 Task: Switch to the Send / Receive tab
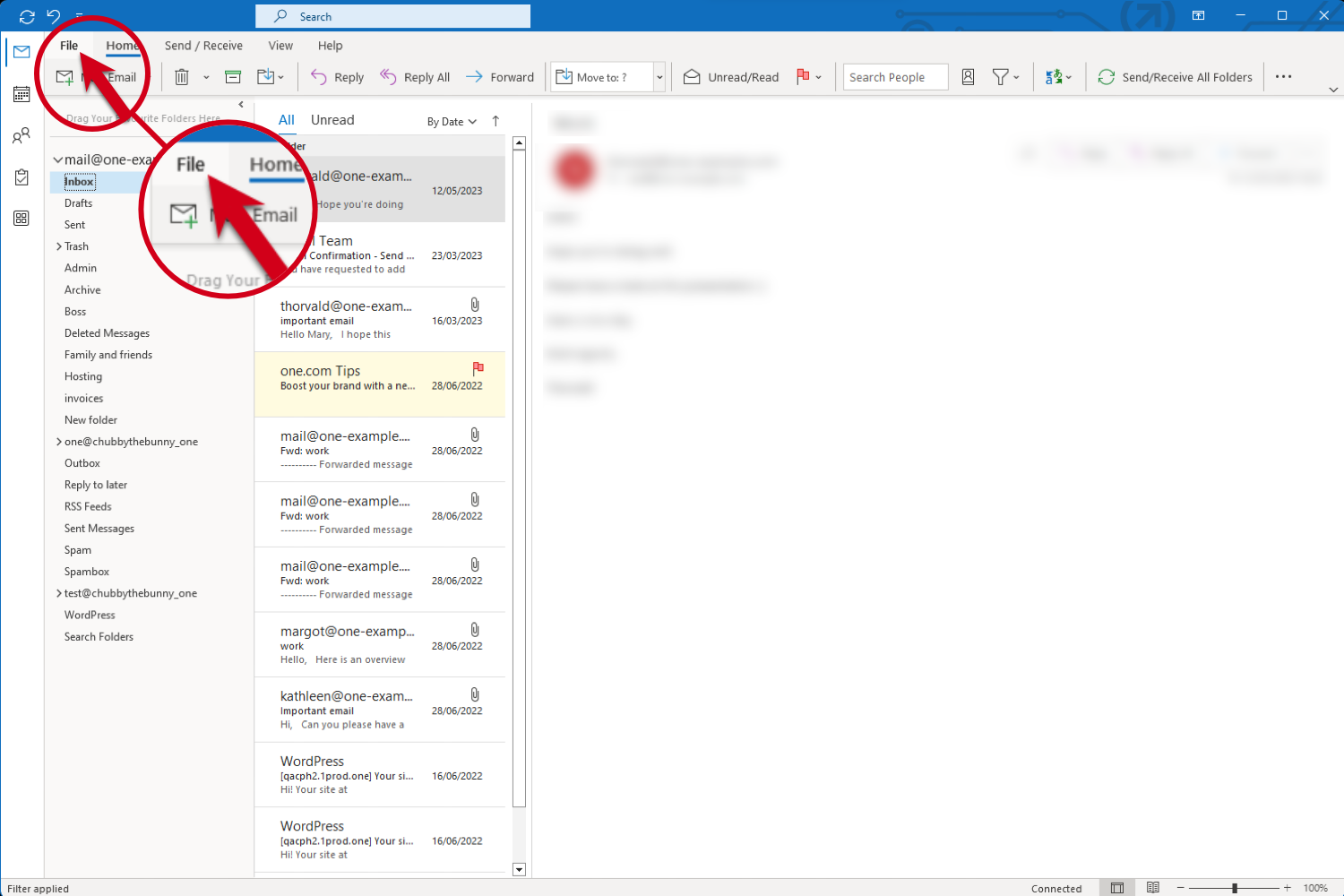pos(203,46)
